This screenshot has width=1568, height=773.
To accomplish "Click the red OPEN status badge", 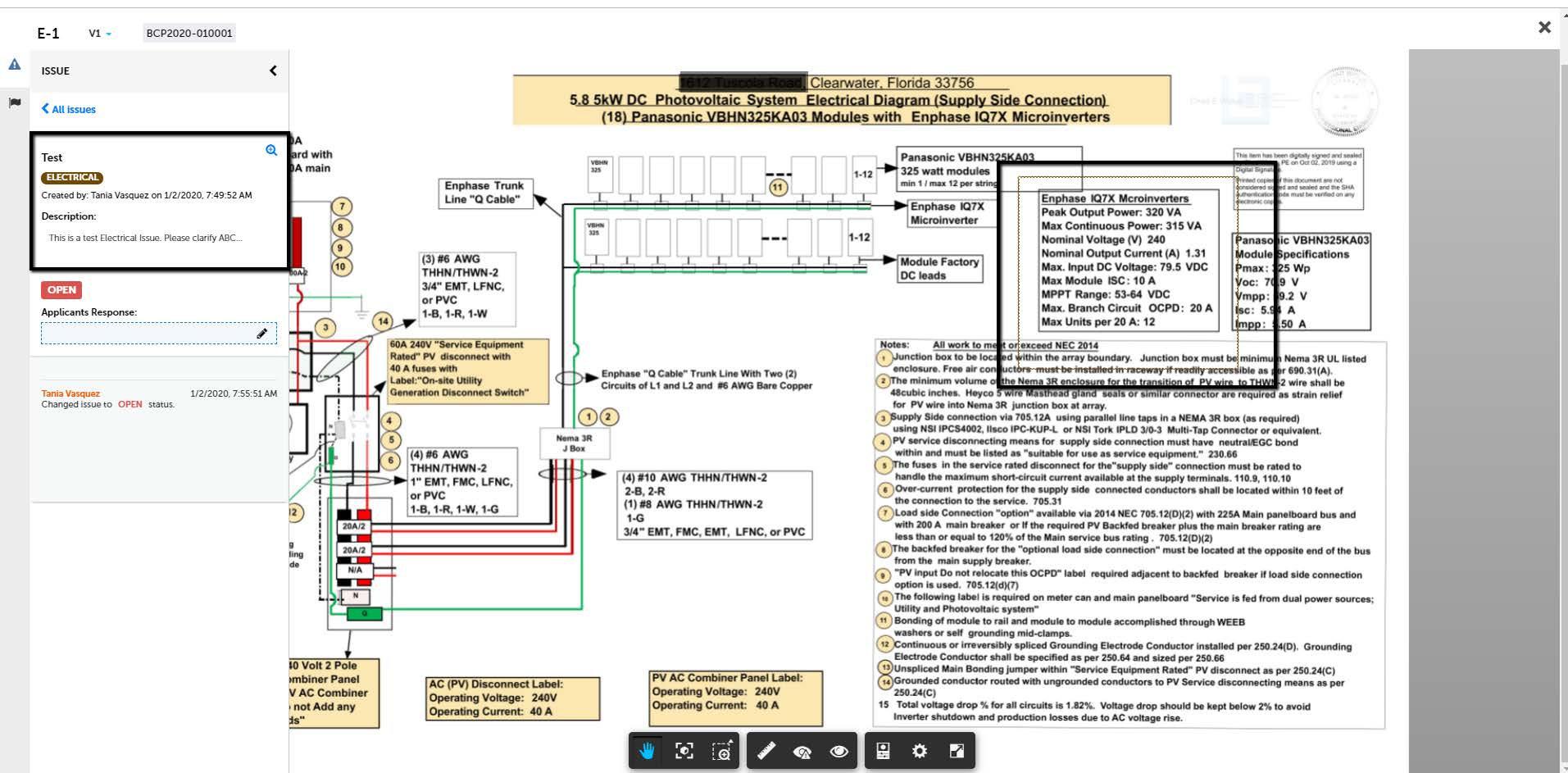I will tap(61, 290).
